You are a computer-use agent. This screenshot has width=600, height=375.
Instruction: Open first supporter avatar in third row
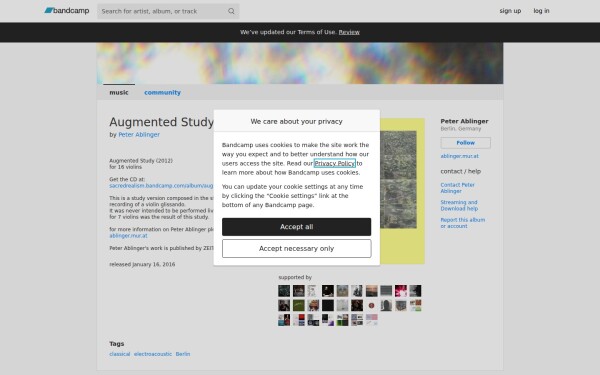coord(284,320)
